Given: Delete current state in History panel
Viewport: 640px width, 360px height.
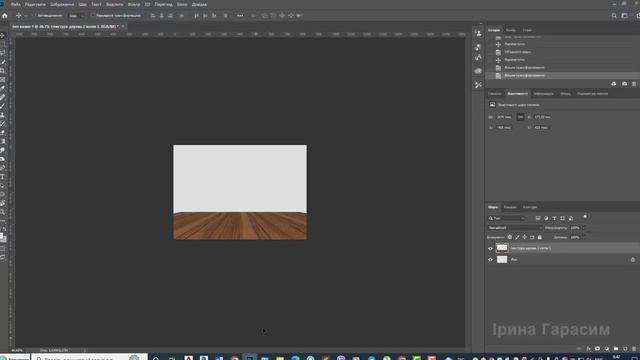Looking at the screenshot, I should [x=634, y=84].
